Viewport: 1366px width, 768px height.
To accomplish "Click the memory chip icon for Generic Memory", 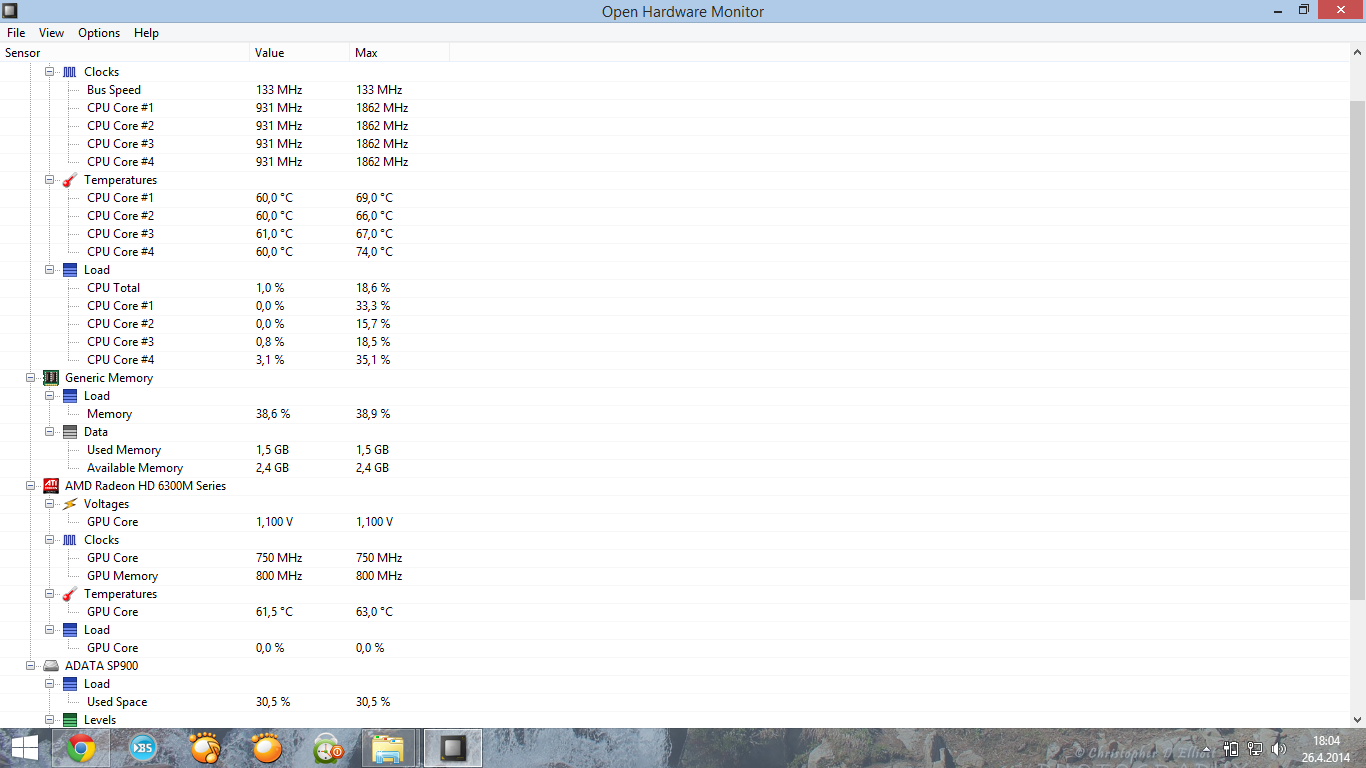I will [51, 378].
